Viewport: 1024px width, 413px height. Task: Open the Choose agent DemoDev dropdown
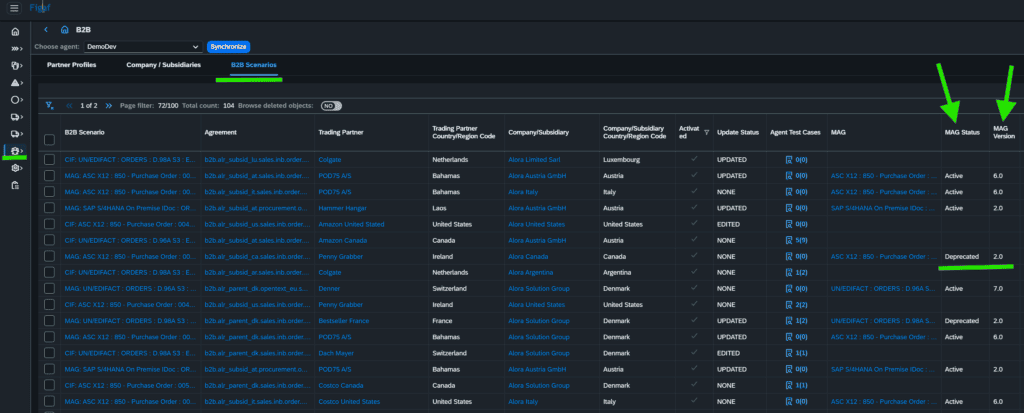pyautogui.click(x=142, y=47)
